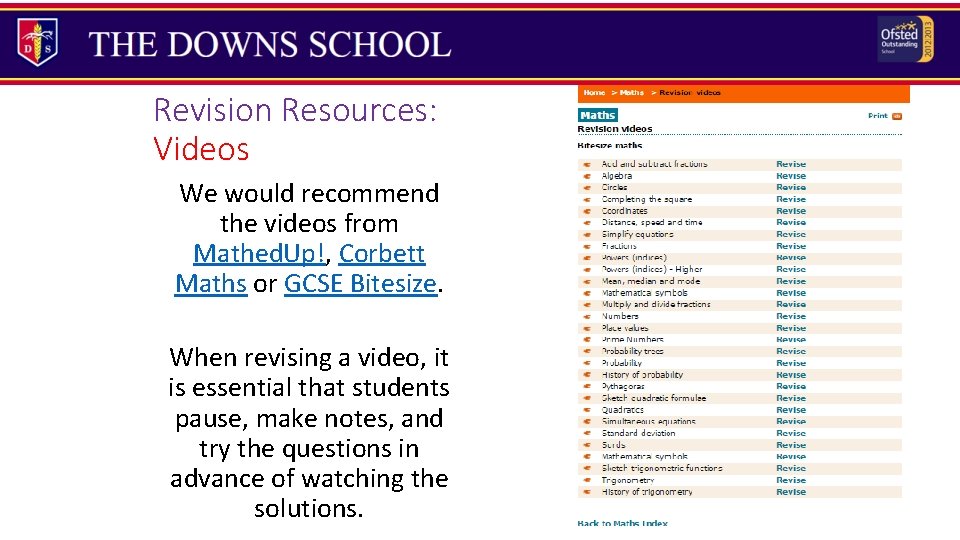Click Revise for Sketch trigonometric functions

pyautogui.click(x=791, y=468)
